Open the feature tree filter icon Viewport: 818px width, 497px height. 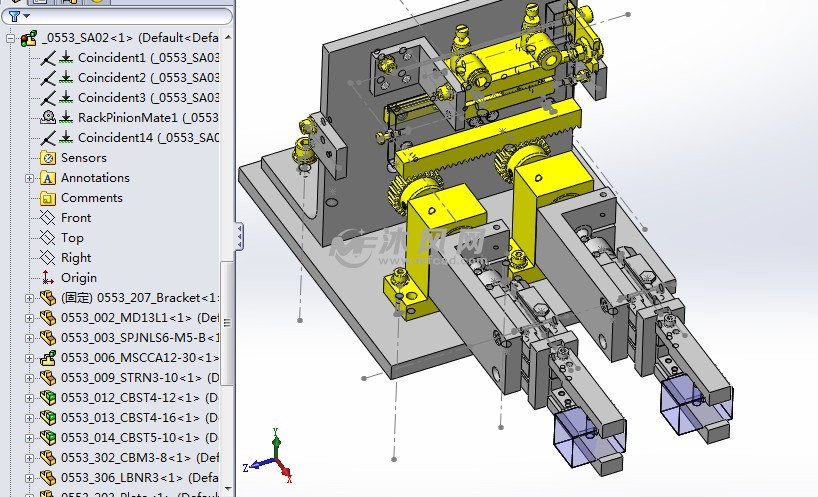(x=14, y=15)
